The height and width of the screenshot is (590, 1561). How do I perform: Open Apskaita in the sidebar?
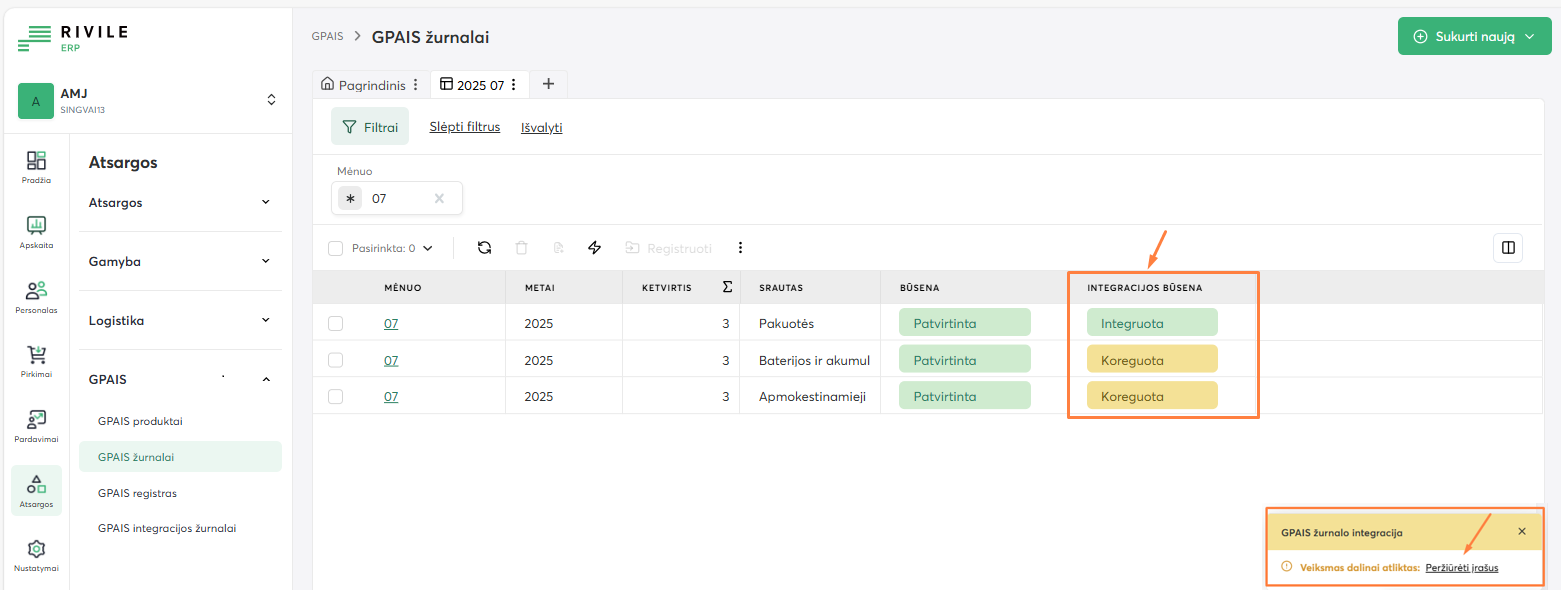coord(36,231)
